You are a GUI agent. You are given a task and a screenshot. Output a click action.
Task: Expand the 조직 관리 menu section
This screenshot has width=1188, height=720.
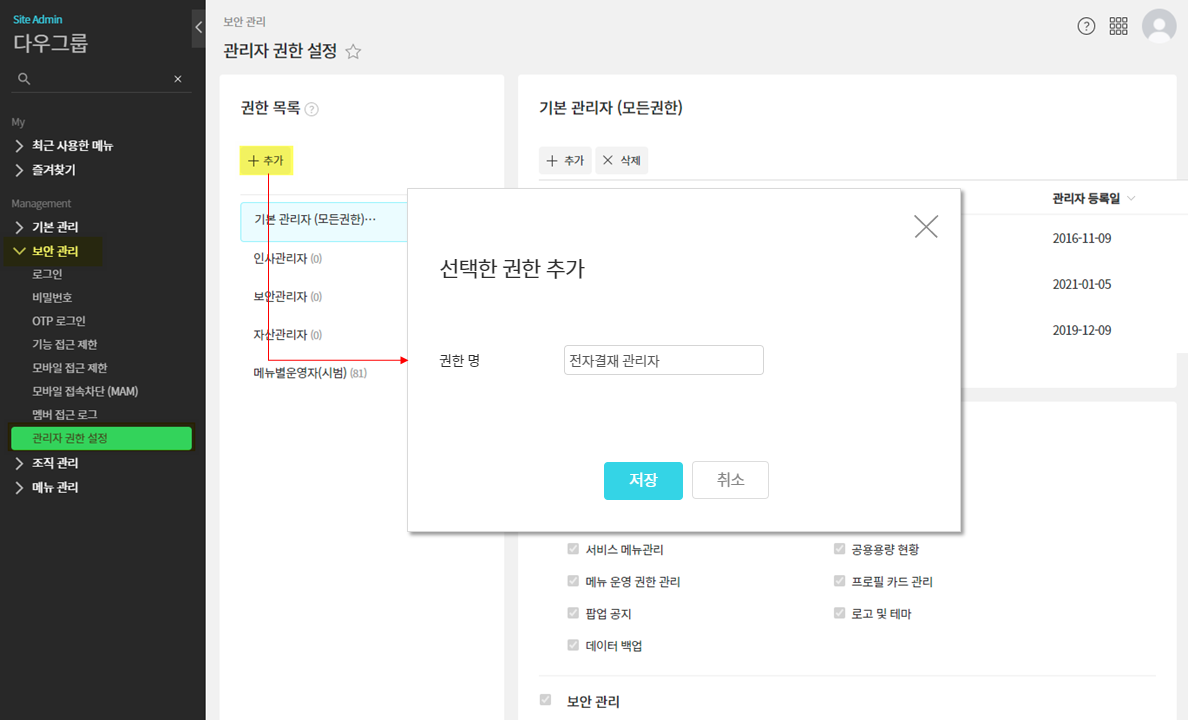click(19, 463)
